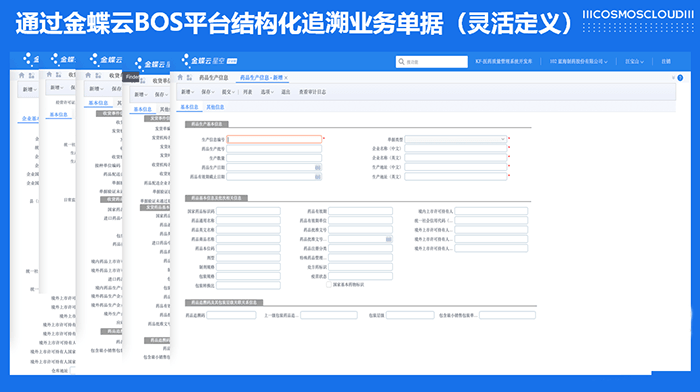700x392 pixels.
Task: Focus the 药品本位码 field
Action: pos(248,248)
